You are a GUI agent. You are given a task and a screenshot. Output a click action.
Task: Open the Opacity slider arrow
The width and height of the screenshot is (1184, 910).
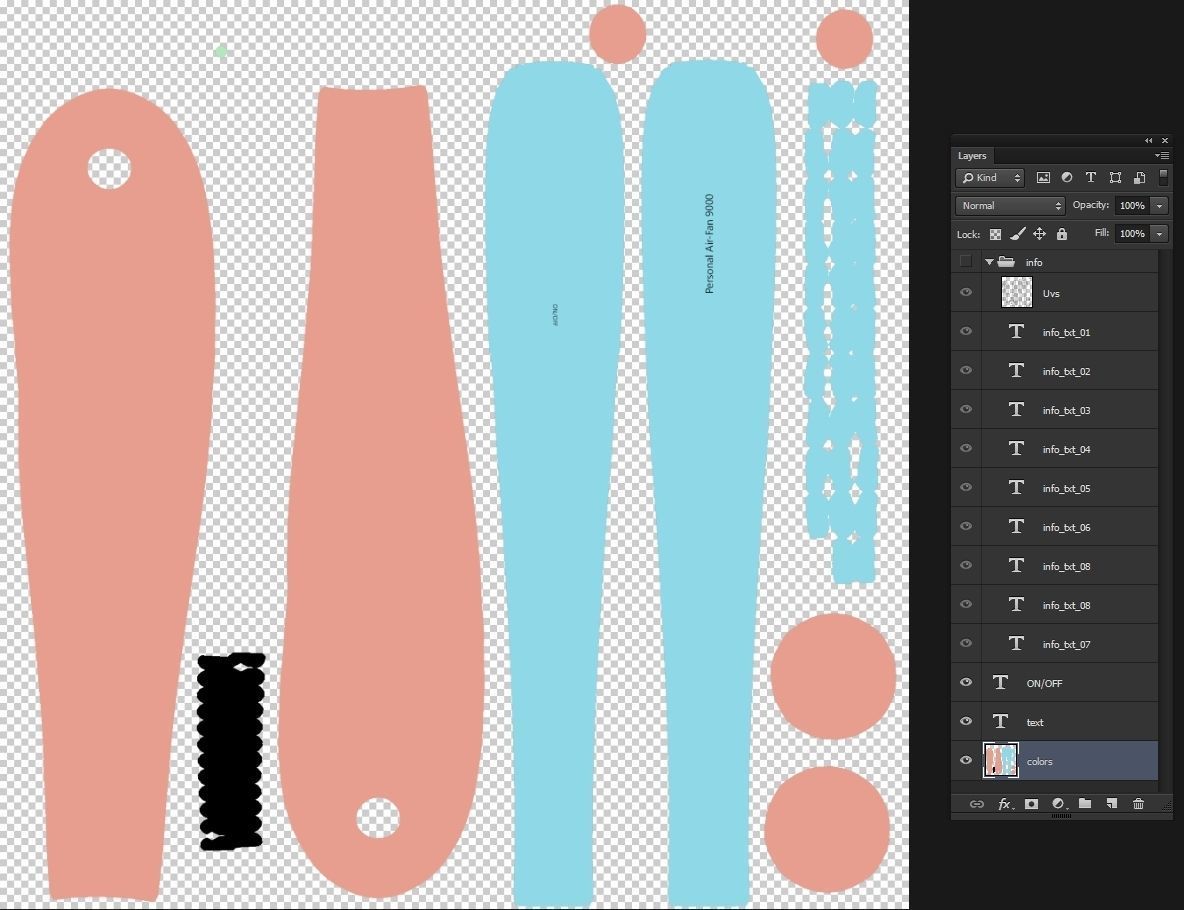(1160, 205)
